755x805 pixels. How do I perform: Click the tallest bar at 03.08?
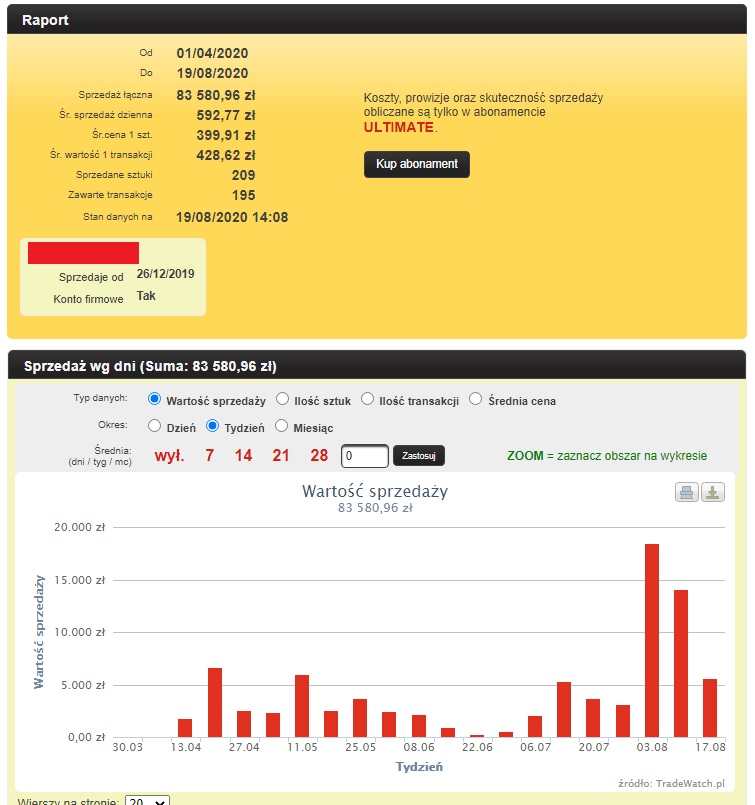click(x=652, y=640)
